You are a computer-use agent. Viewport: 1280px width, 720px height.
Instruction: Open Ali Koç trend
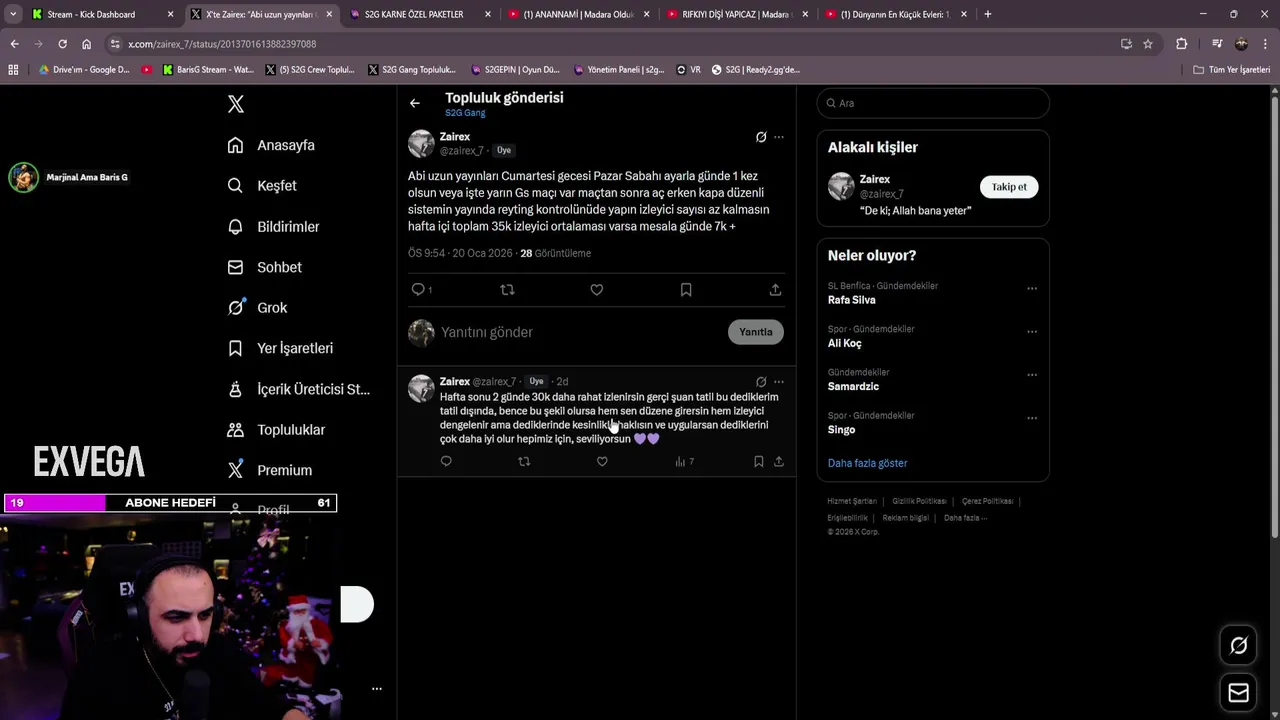click(x=844, y=343)
